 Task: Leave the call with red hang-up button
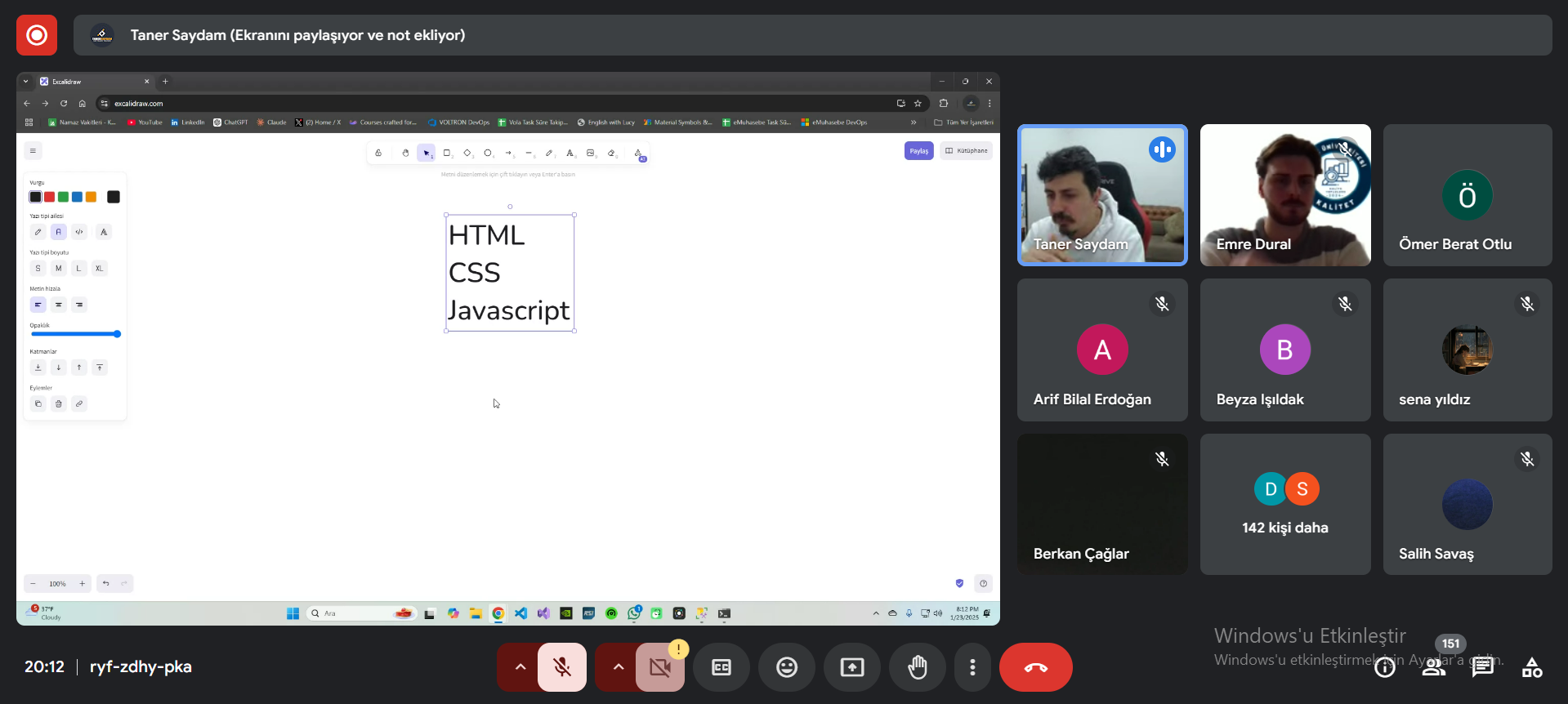1035,667
